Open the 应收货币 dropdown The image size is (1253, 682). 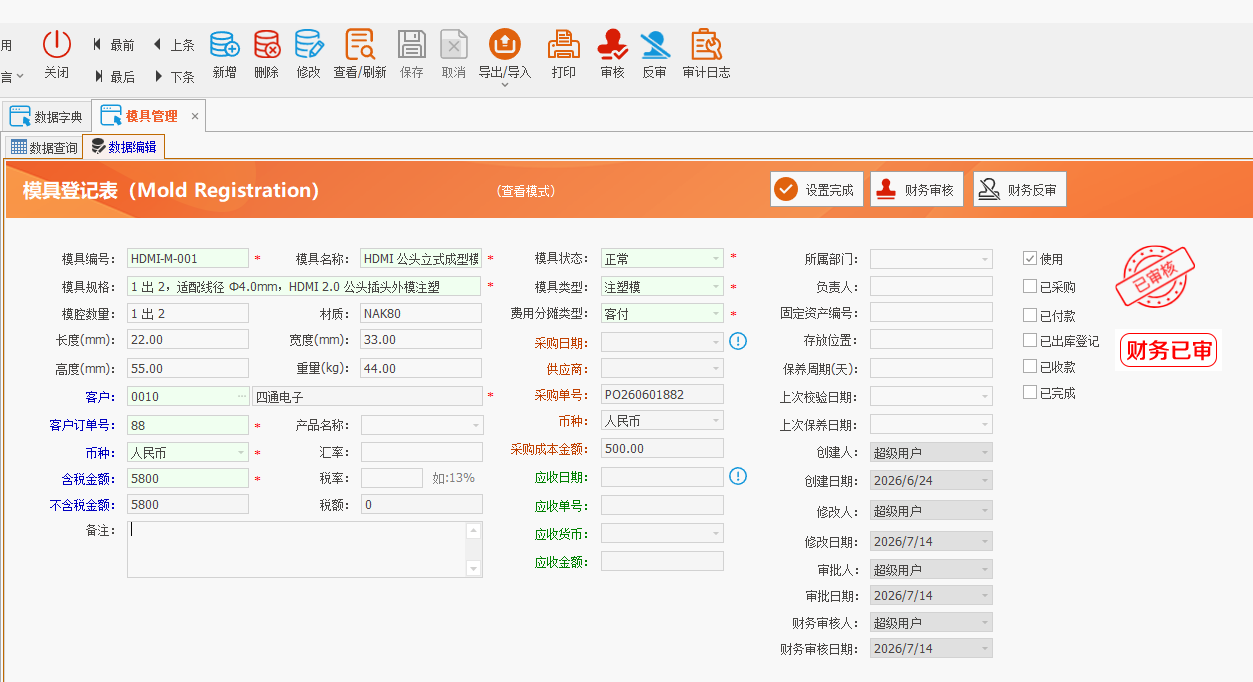(716, 534)
